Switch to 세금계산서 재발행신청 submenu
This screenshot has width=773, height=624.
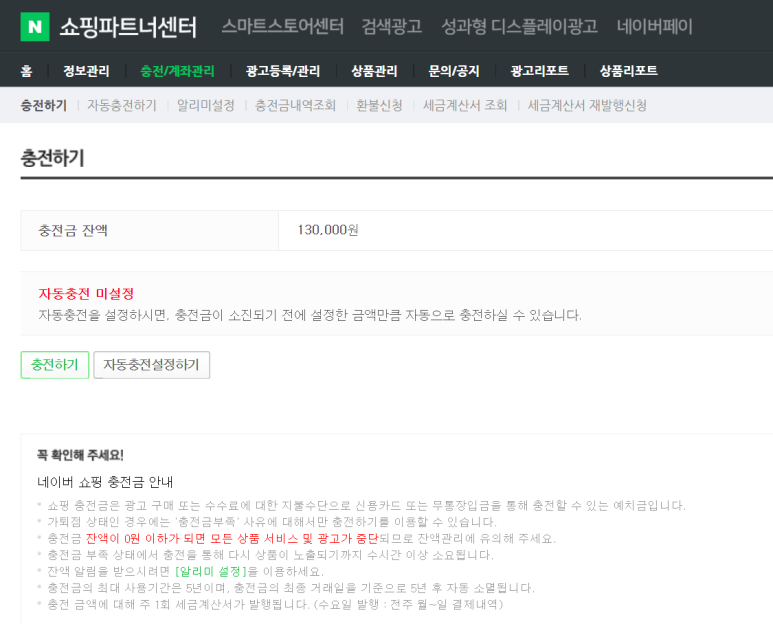(587, 105)
